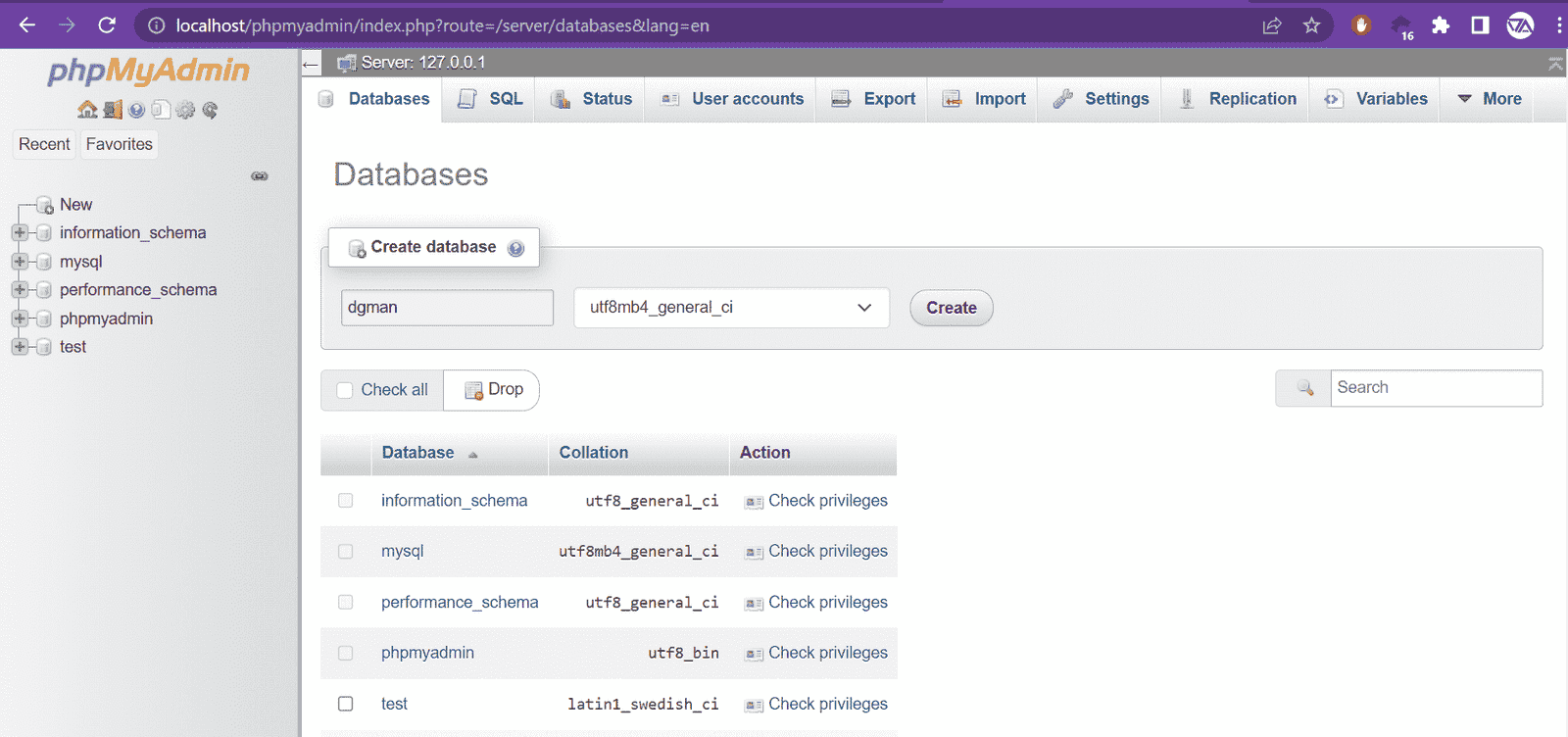Click the link-with-main-panel chain icon
1568x737 pixels.
click(x=260, y=176)
